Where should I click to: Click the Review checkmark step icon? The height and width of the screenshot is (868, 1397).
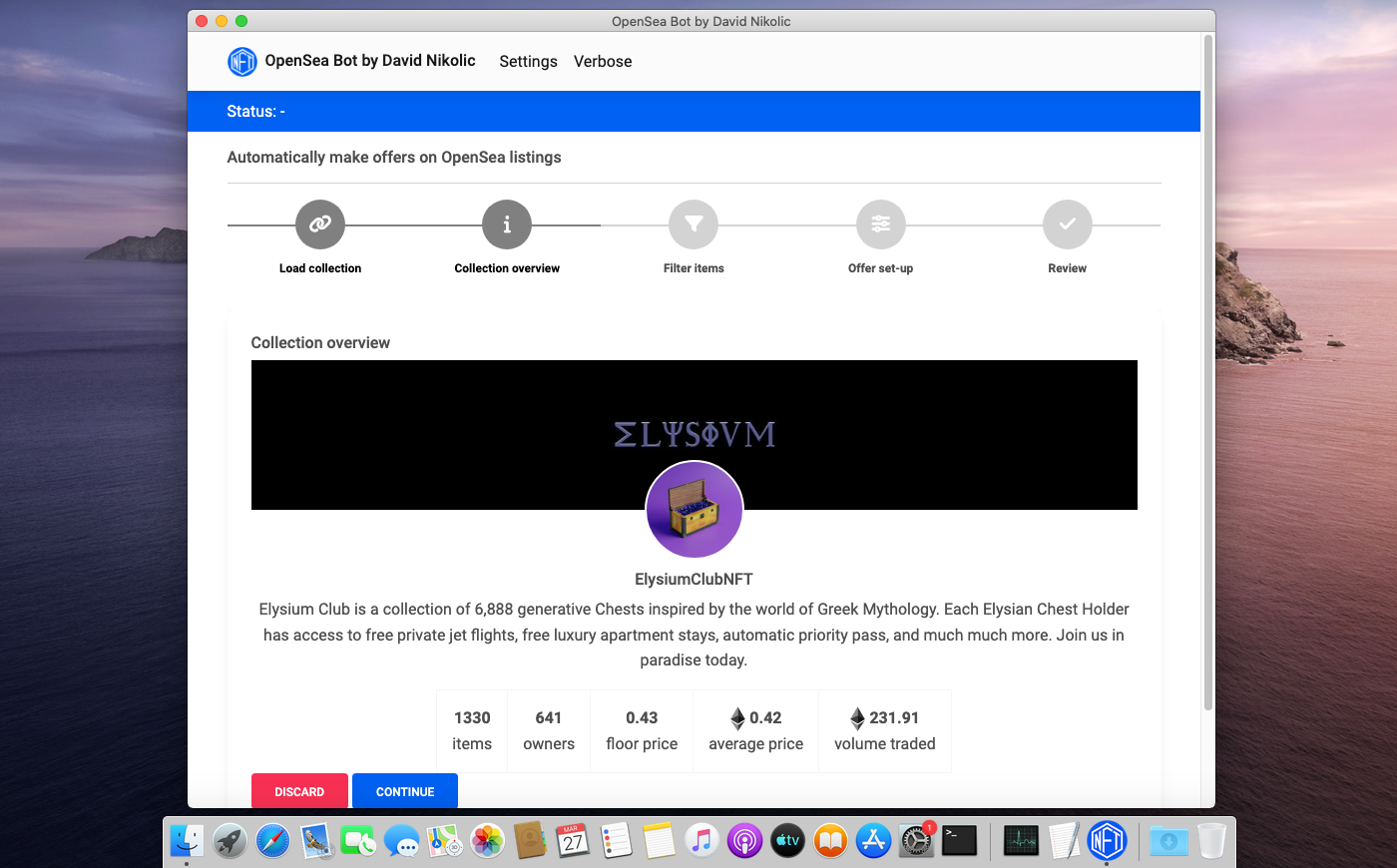click(1068, 224)
